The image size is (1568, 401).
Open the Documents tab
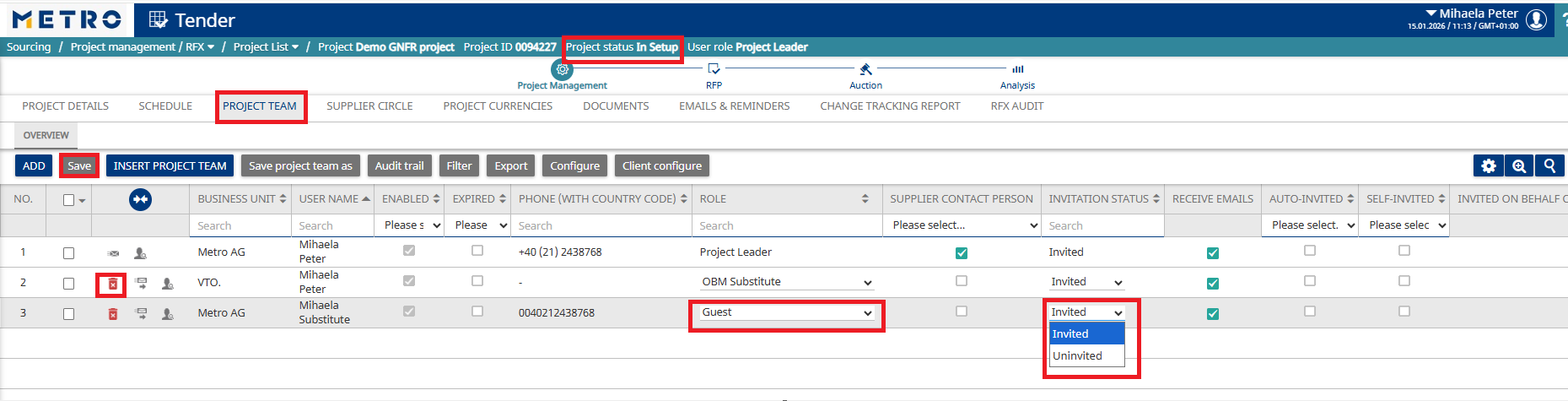pyautogui.click(x=616, y=106)
